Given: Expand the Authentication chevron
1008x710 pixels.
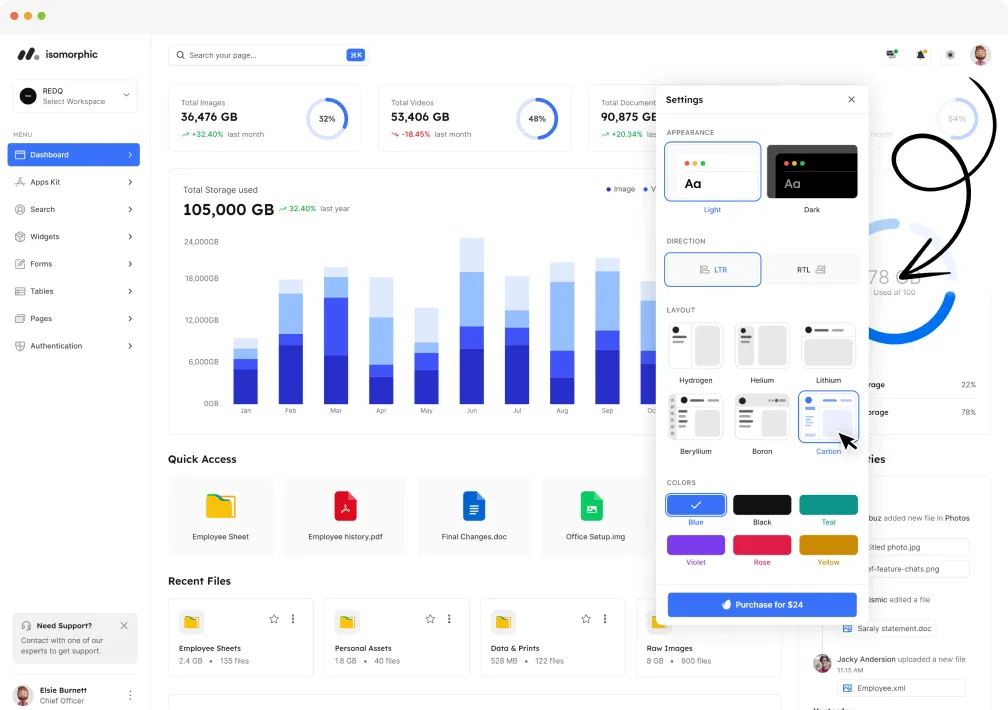Looking at the screenshot, I should (x=130, y=346).
